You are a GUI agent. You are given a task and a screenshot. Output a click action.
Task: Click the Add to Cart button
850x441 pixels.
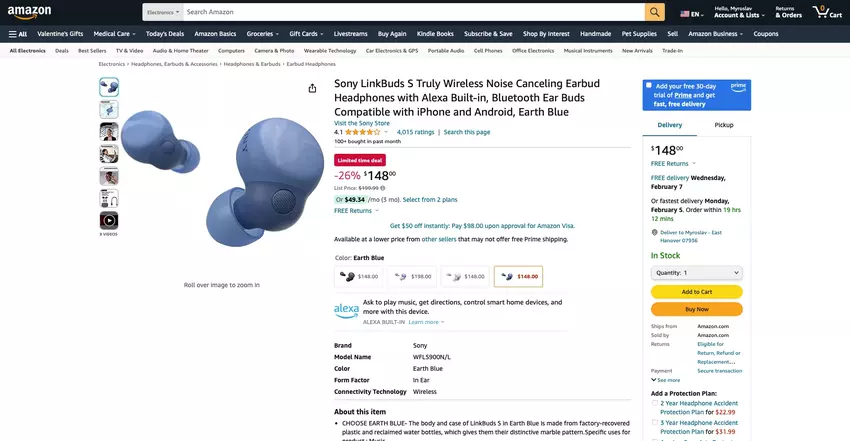697,291
